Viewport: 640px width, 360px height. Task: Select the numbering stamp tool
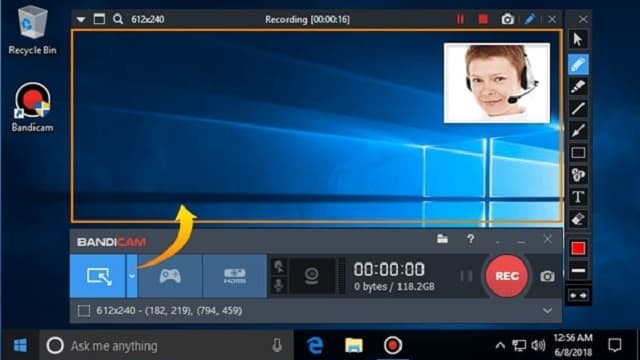click(578, 175)
